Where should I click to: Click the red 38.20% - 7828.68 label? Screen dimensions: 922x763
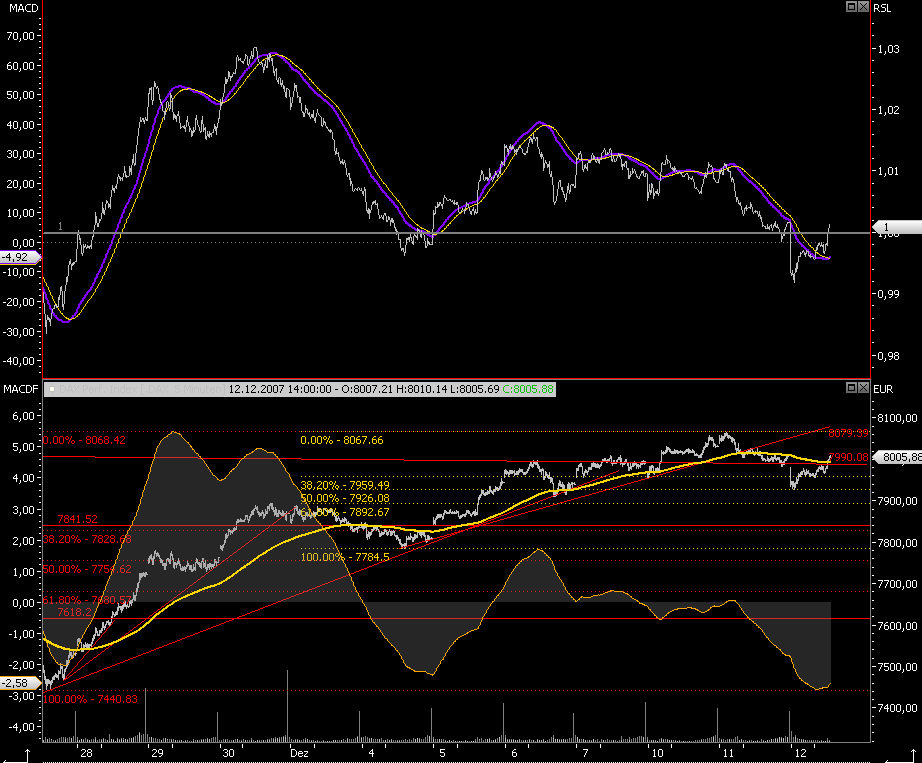(87, 539)
